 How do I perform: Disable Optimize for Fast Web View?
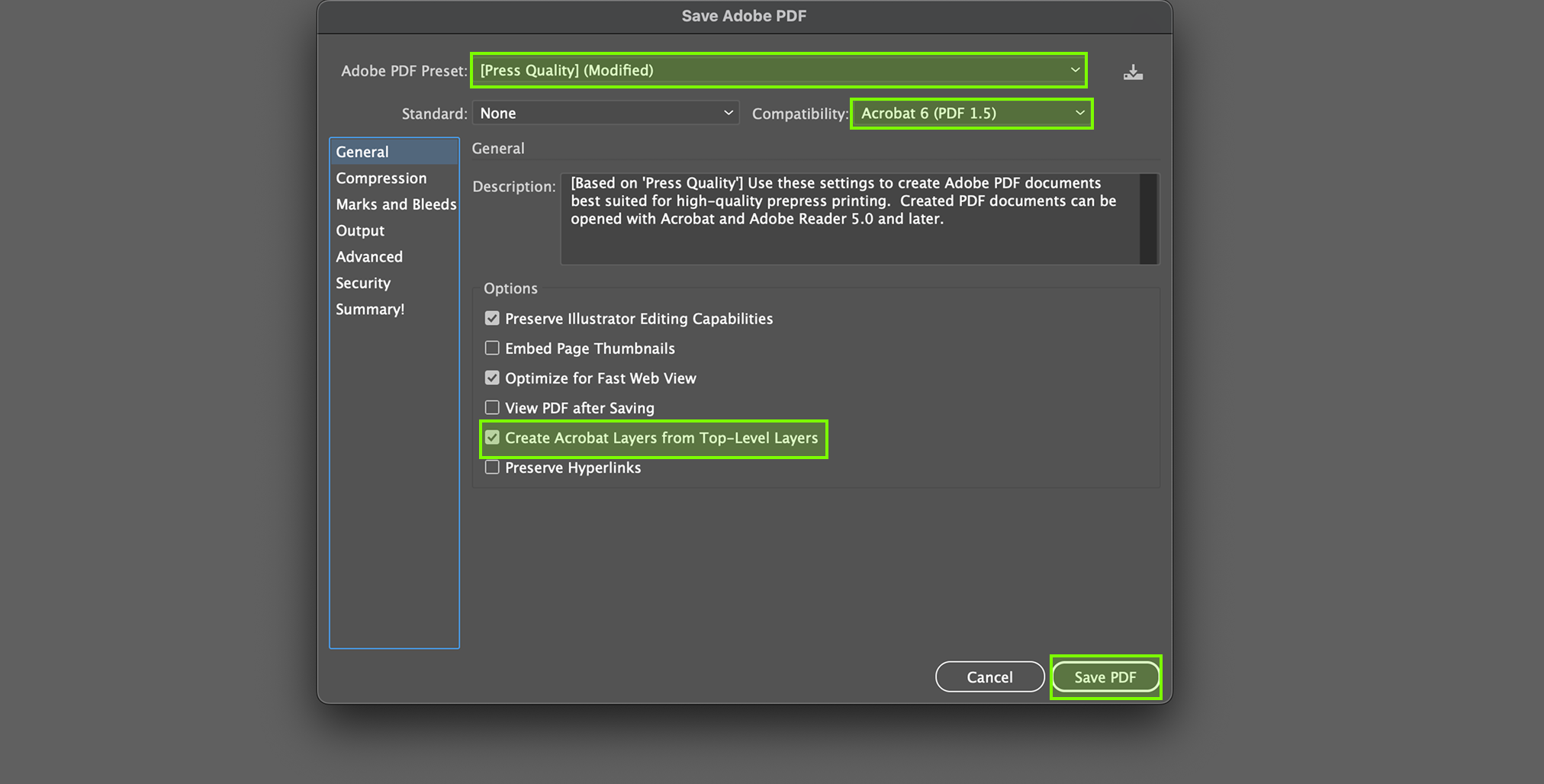coord(492,378)
